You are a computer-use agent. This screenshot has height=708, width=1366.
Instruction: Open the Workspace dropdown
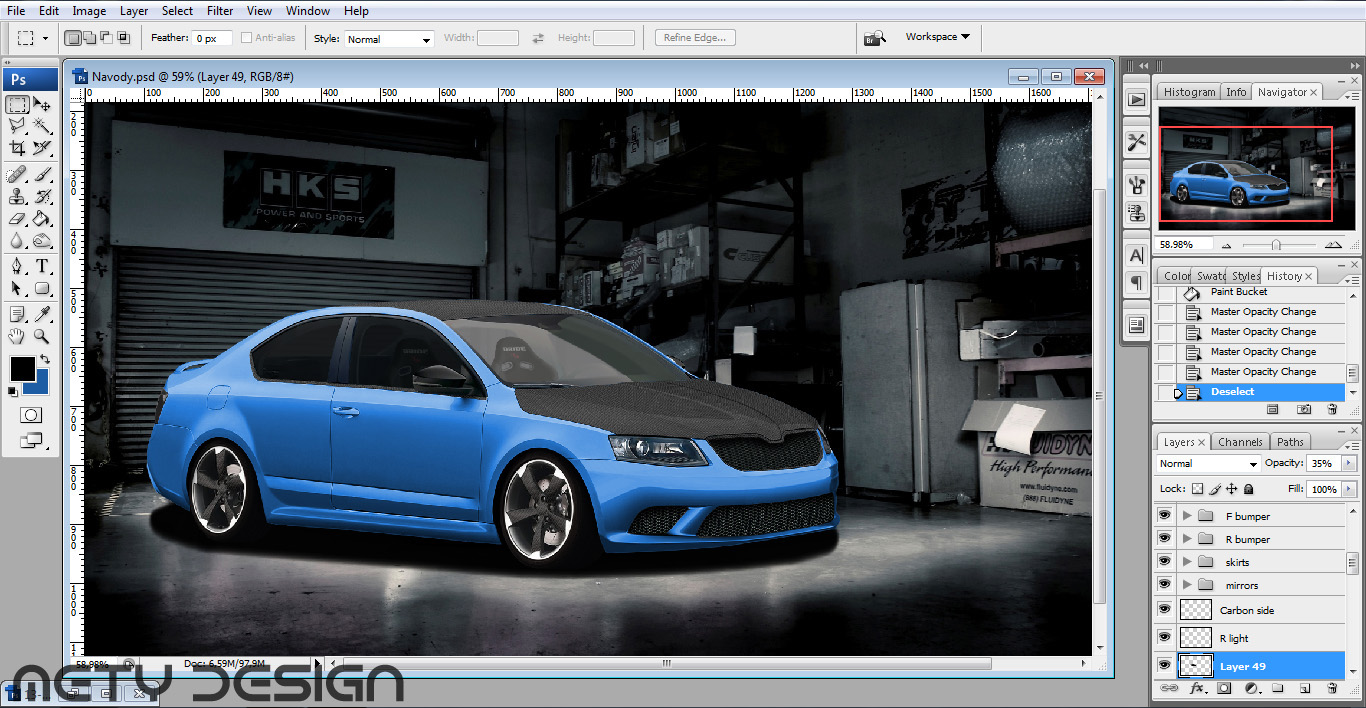coord(937,37)
